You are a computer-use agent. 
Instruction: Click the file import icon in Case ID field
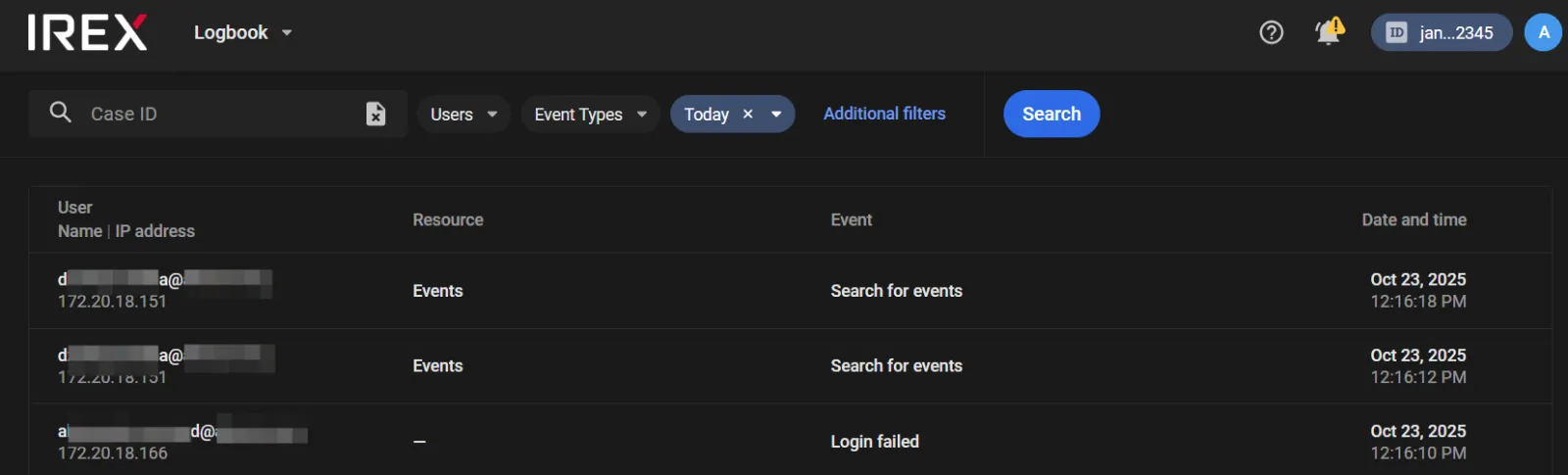pyautogui.click(x=375, y=114)
